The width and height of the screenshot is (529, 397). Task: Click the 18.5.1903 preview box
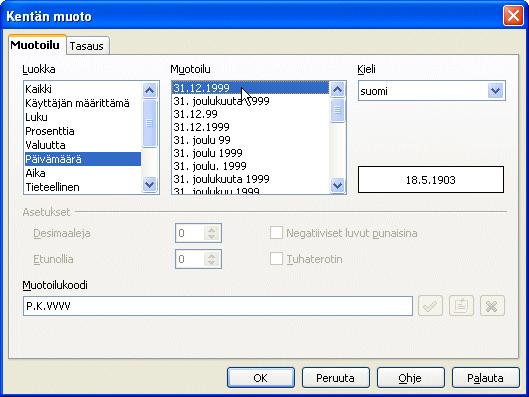431,179
